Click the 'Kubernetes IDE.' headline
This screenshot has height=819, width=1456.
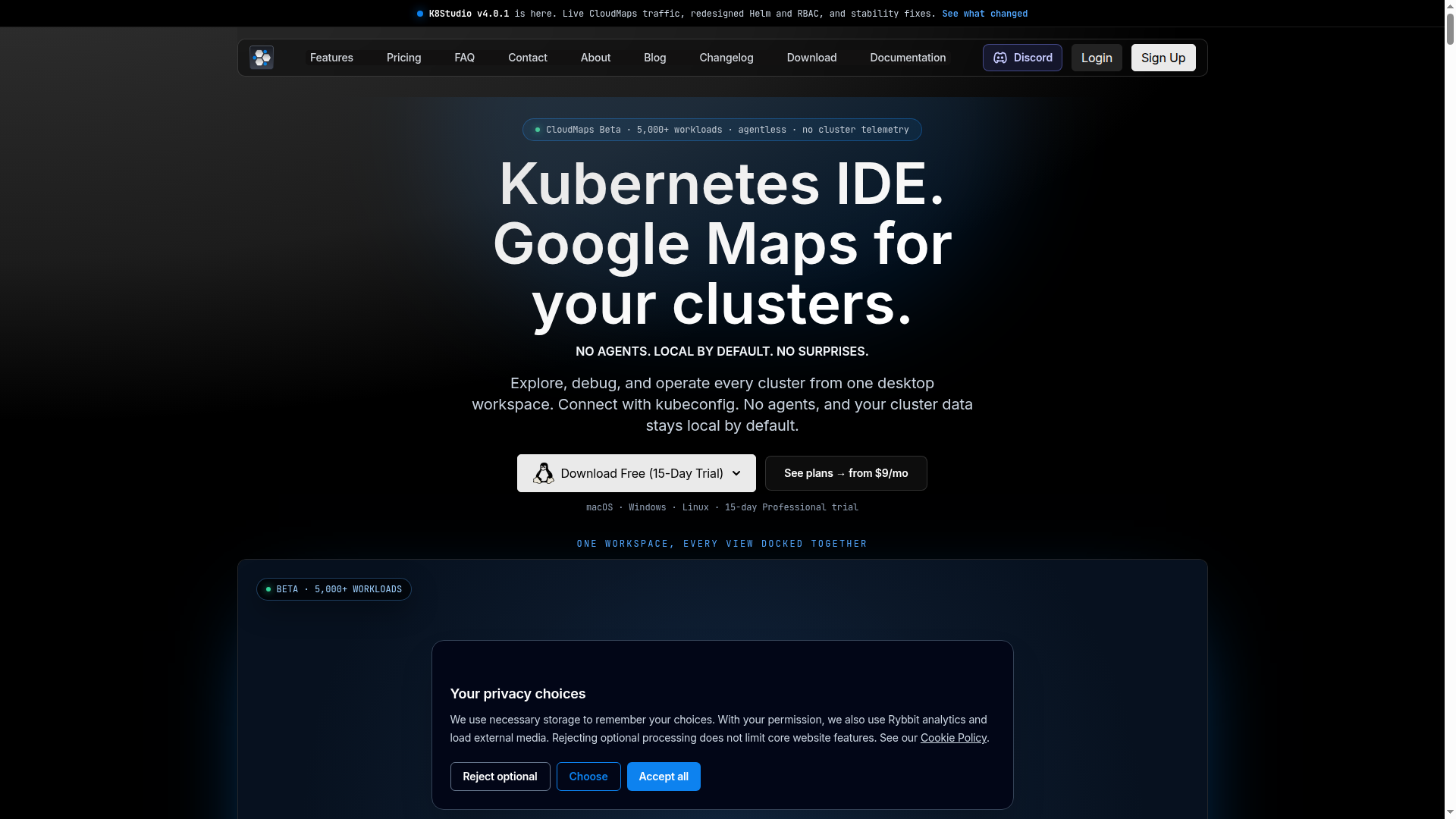point(722,184)
